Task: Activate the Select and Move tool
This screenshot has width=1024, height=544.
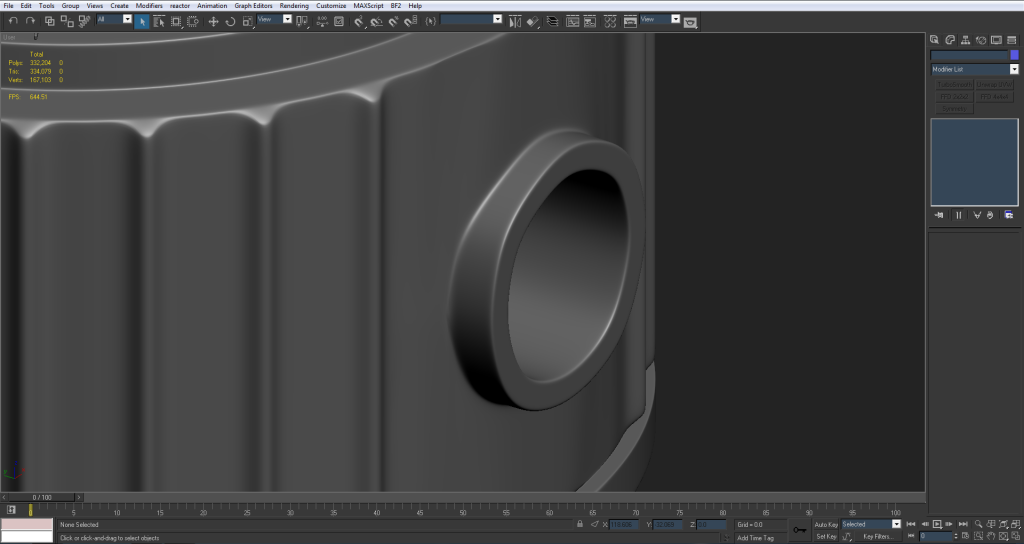Action: 213,21
